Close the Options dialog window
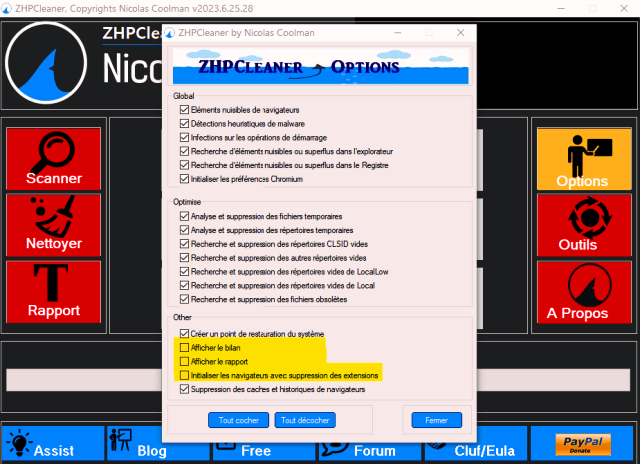640x464 pixels. (460, 33)
